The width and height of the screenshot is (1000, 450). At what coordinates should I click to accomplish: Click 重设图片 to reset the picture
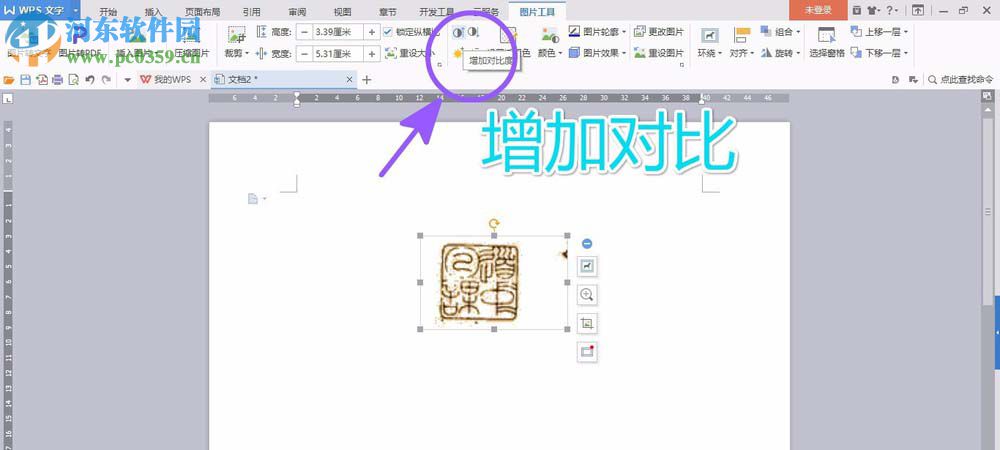coord(659,53)
